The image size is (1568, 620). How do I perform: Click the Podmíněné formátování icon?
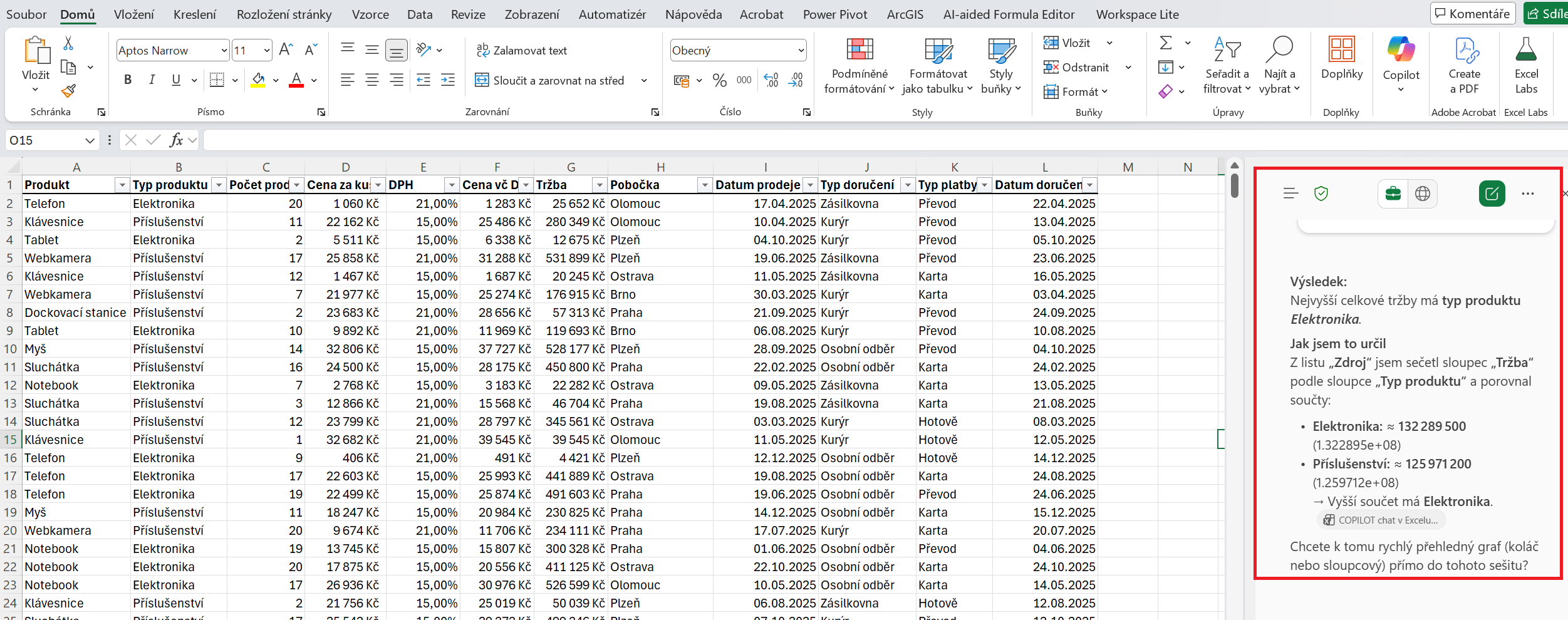pyautogui.click(x=859, y=50)
